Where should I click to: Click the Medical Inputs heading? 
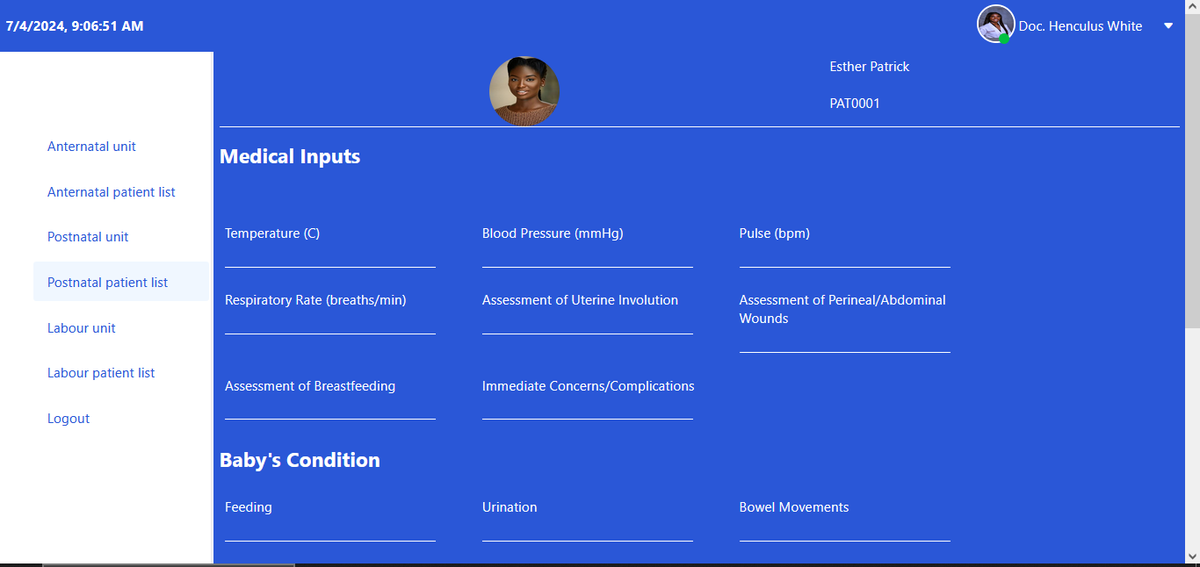pyautogui.click(x=290, y=156)
